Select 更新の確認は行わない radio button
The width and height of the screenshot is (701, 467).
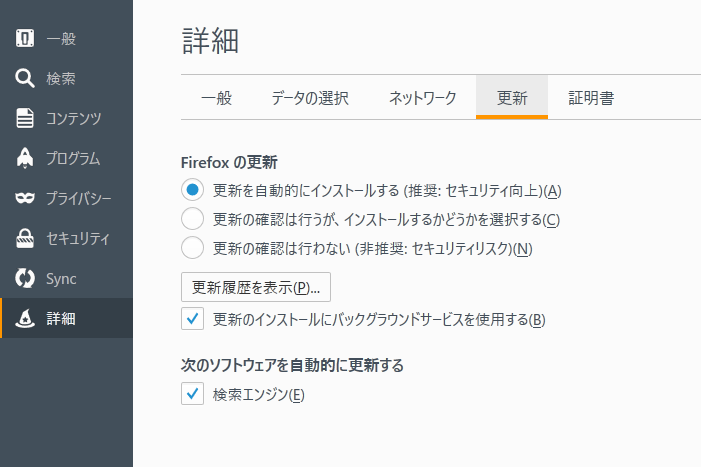pyautogui.click(x=193, y=248)
